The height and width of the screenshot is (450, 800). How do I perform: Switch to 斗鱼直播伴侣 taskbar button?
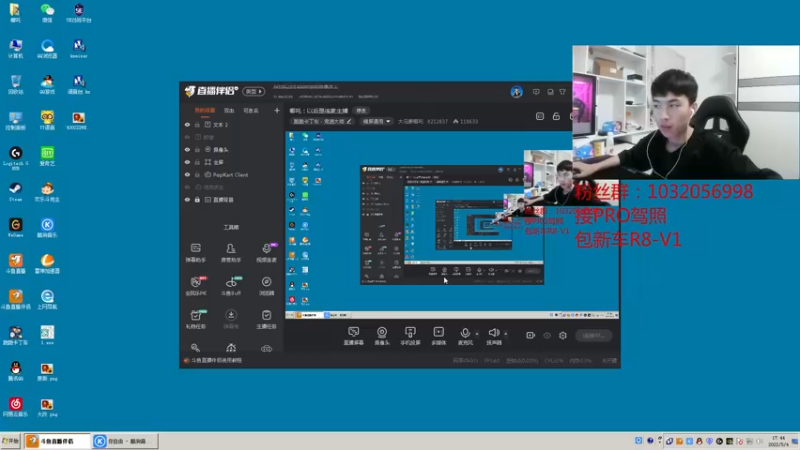pyautogui.click(x=57, y=441)
